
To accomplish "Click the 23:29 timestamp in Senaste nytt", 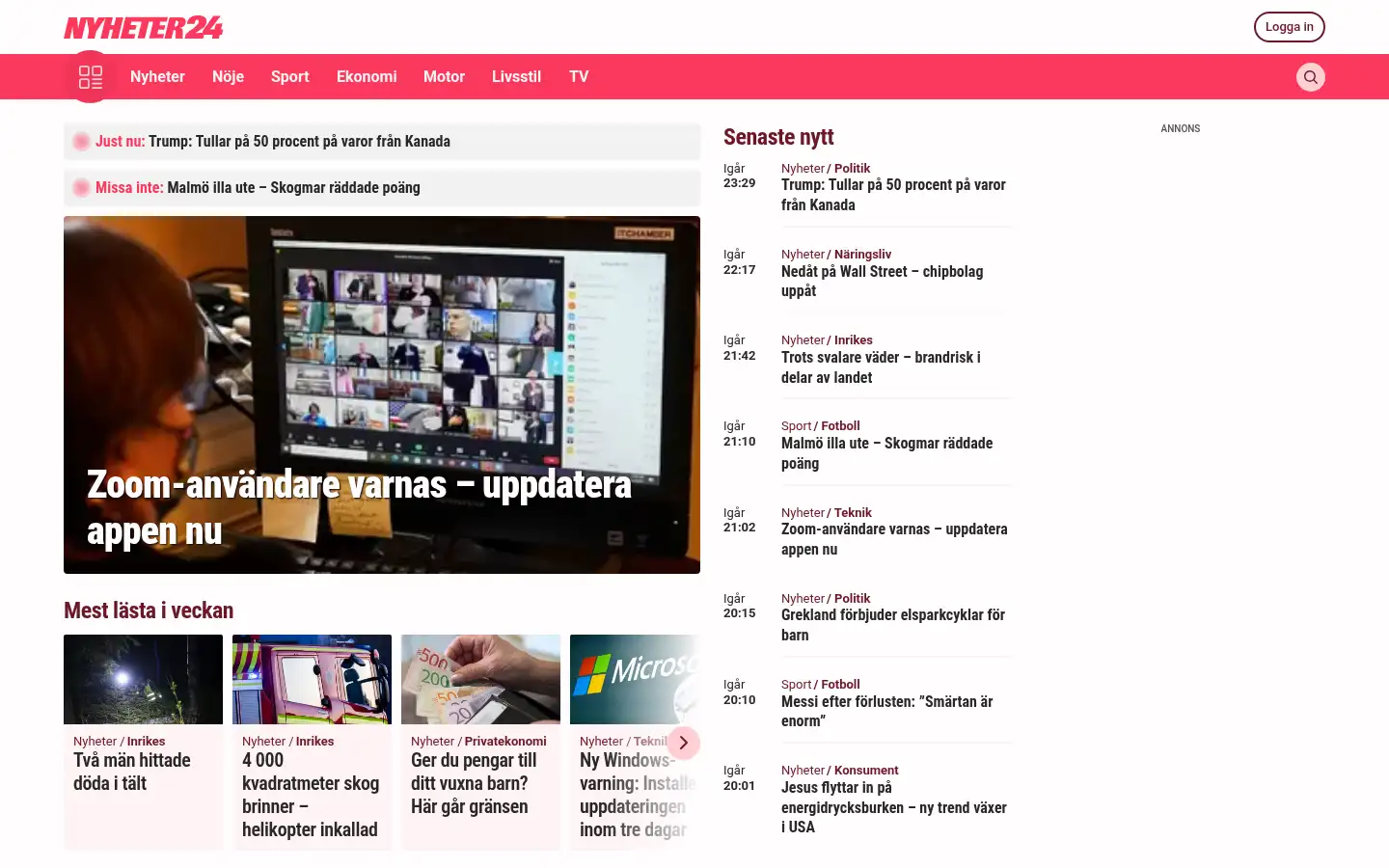I will click(740, 183).
